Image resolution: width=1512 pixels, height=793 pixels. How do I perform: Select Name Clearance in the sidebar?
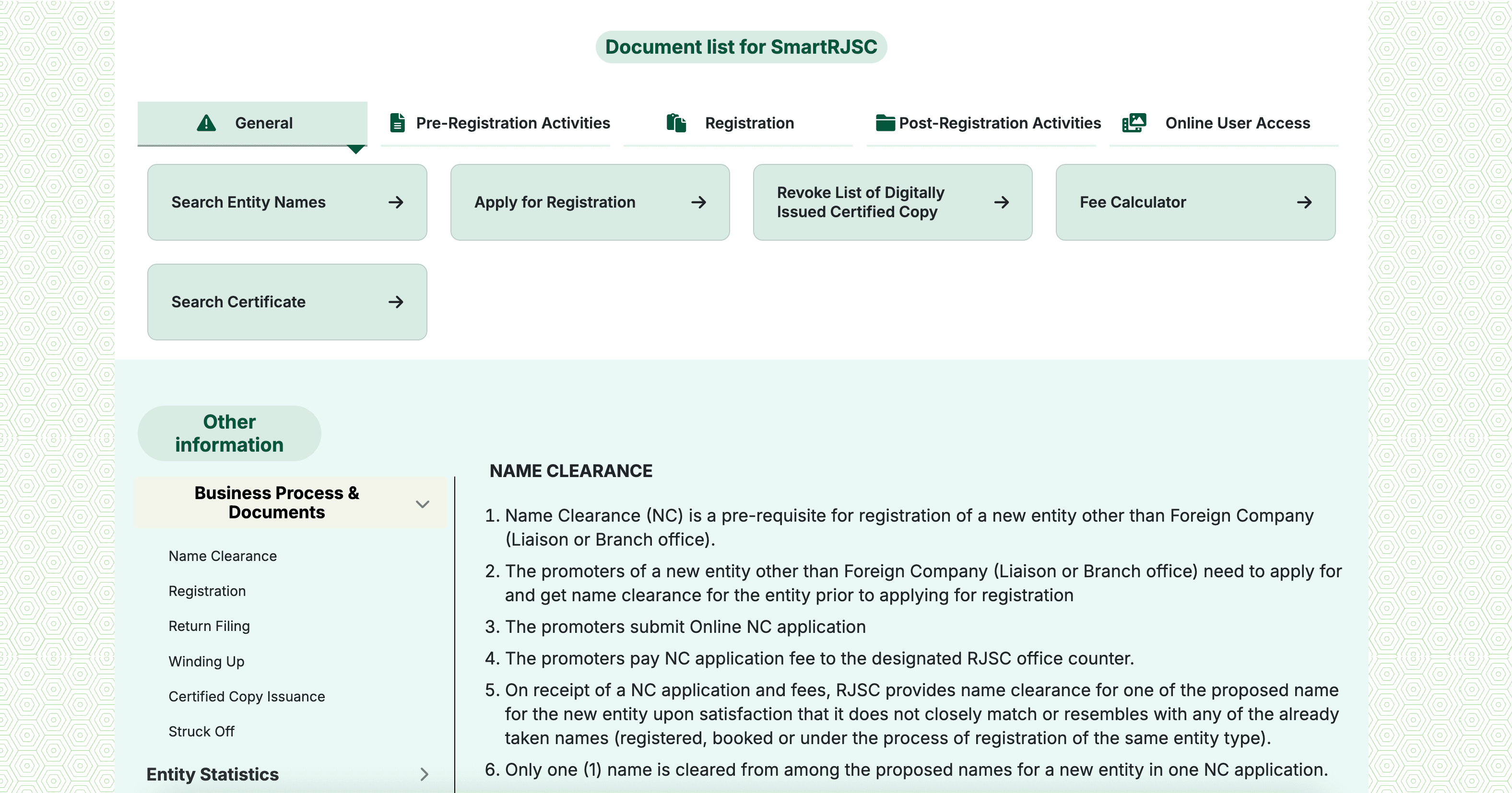[223, 556]
